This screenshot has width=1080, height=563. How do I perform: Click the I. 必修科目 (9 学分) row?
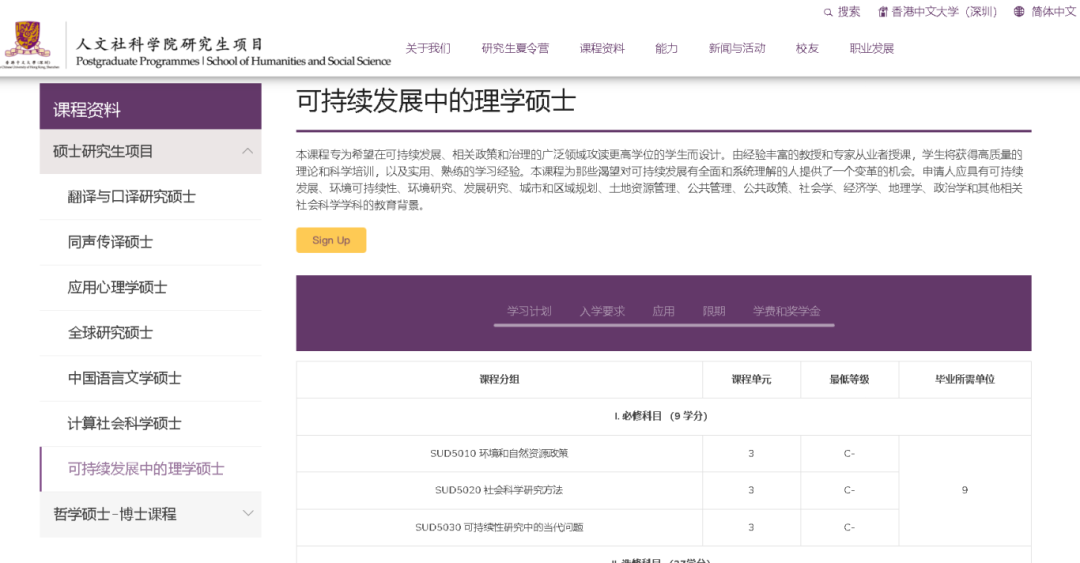tap(663, 416)
